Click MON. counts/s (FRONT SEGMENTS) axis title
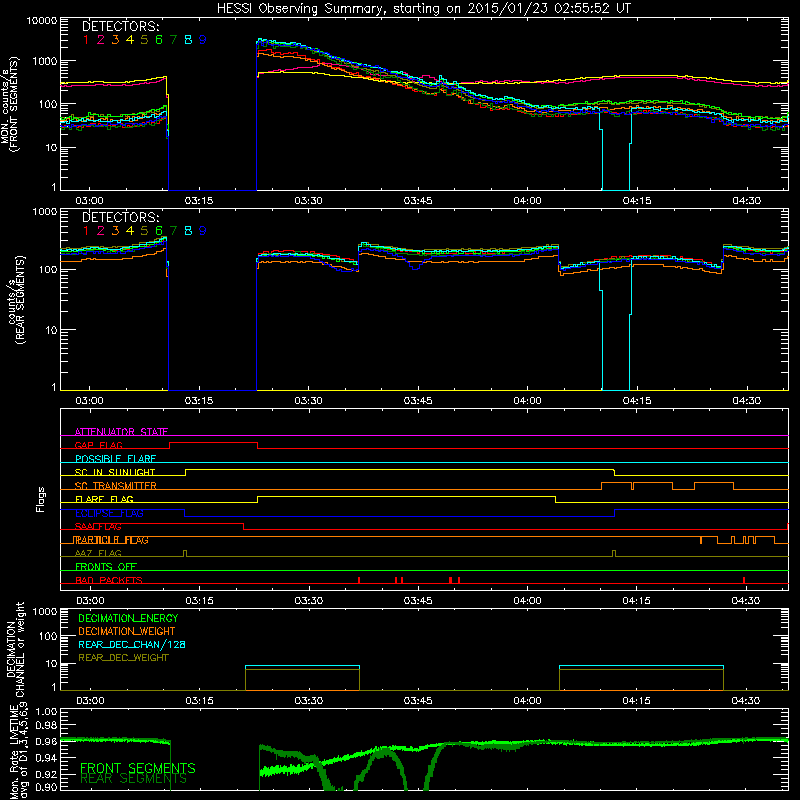The image size is (800, 800). 10,105
